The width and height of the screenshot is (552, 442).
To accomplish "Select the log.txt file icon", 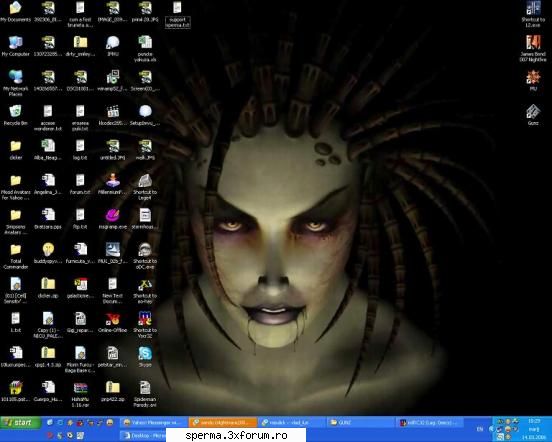I will 80,150.
